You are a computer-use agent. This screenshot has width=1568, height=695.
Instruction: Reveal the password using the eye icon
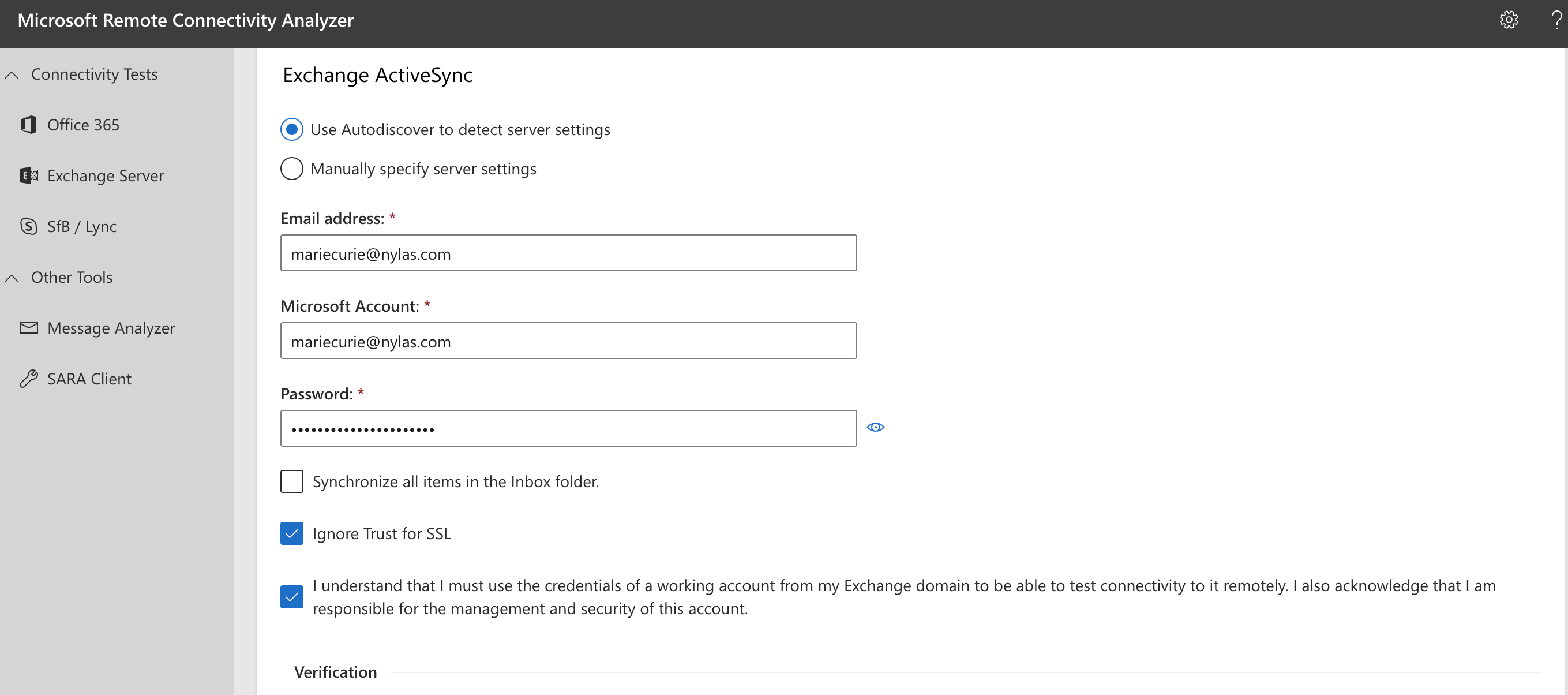(x=876, y=427)
